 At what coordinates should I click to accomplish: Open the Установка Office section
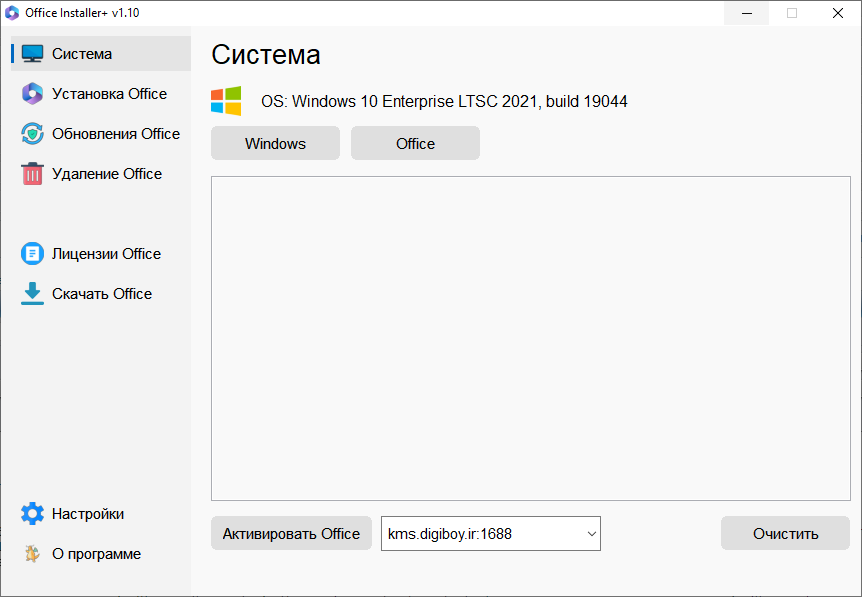click(x=109, y=94)
